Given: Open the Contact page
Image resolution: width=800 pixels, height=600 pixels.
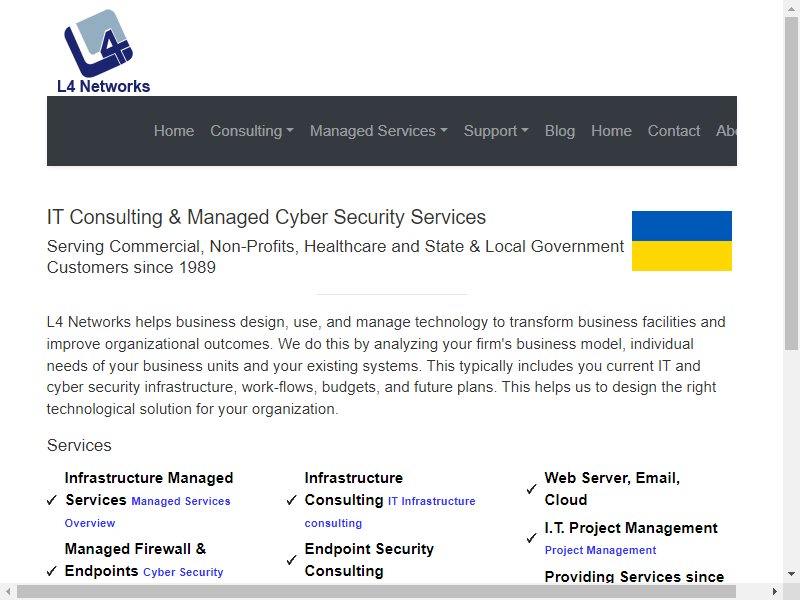Looking at the screenshot, I should [673, 131].
